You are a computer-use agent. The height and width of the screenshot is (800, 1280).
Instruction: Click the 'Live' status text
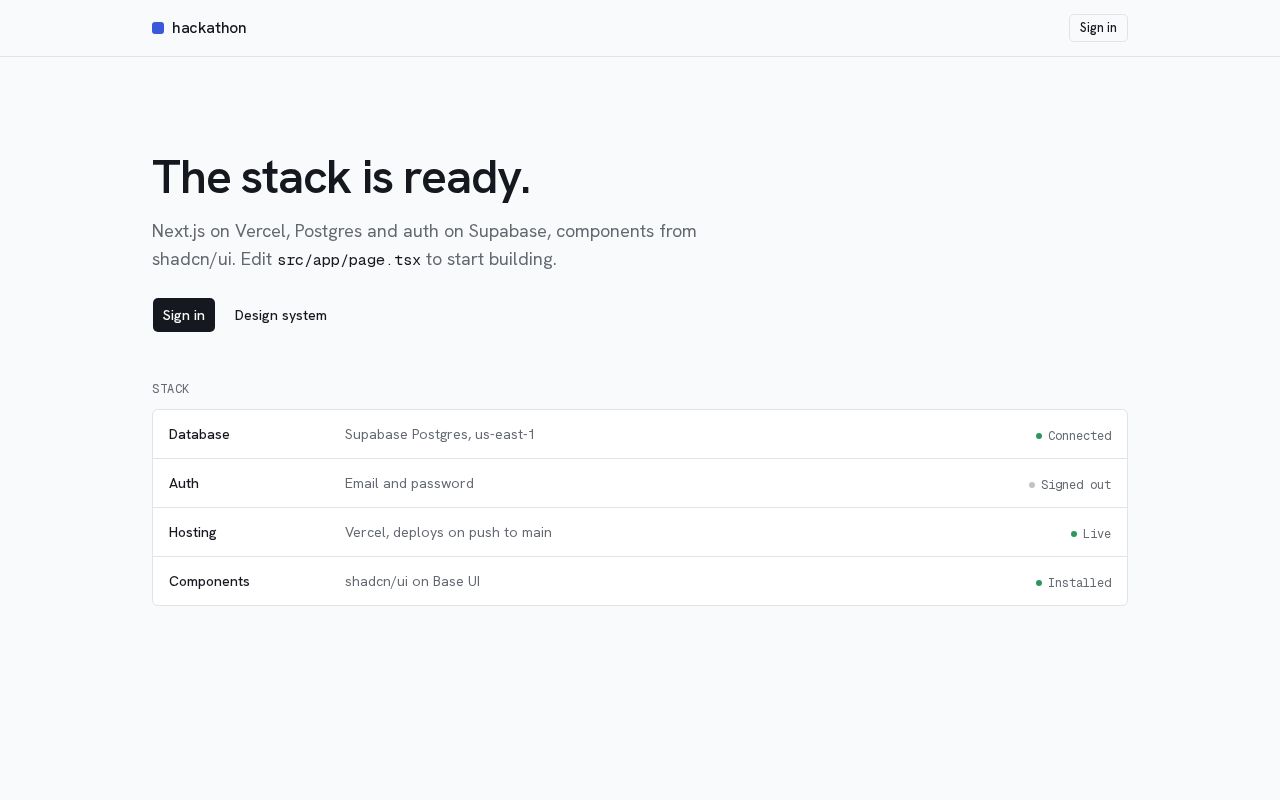(1097, 534)
